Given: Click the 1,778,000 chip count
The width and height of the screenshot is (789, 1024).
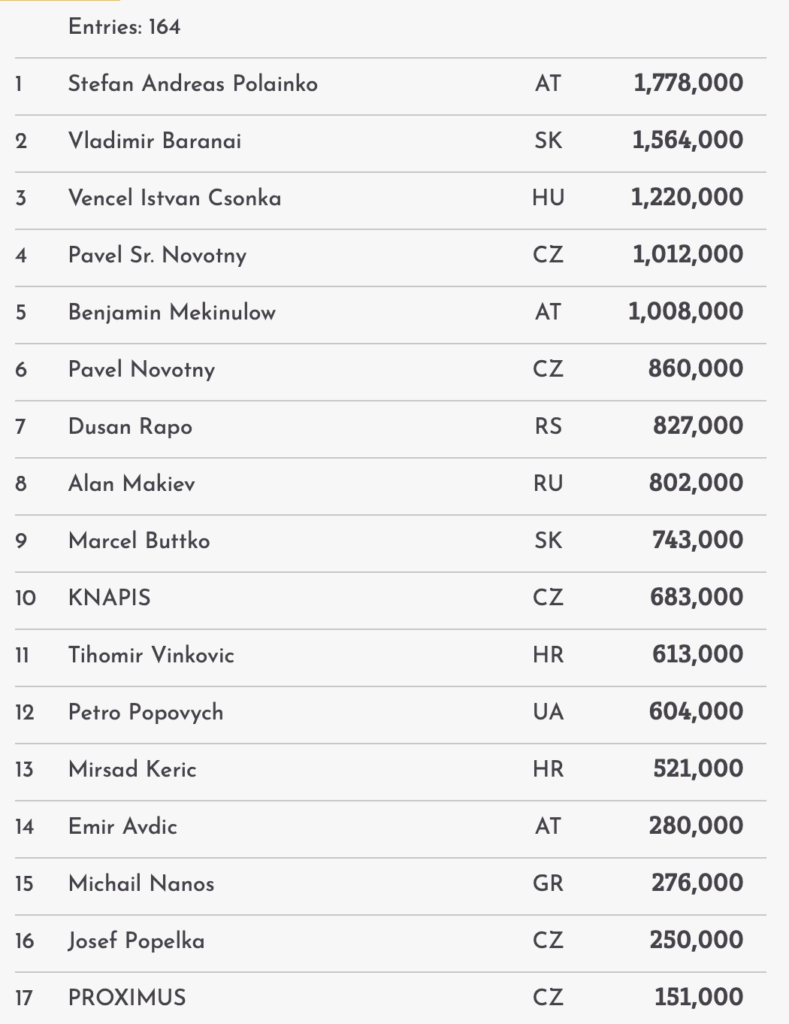Looking at the screenshot, I should [688, 83].
